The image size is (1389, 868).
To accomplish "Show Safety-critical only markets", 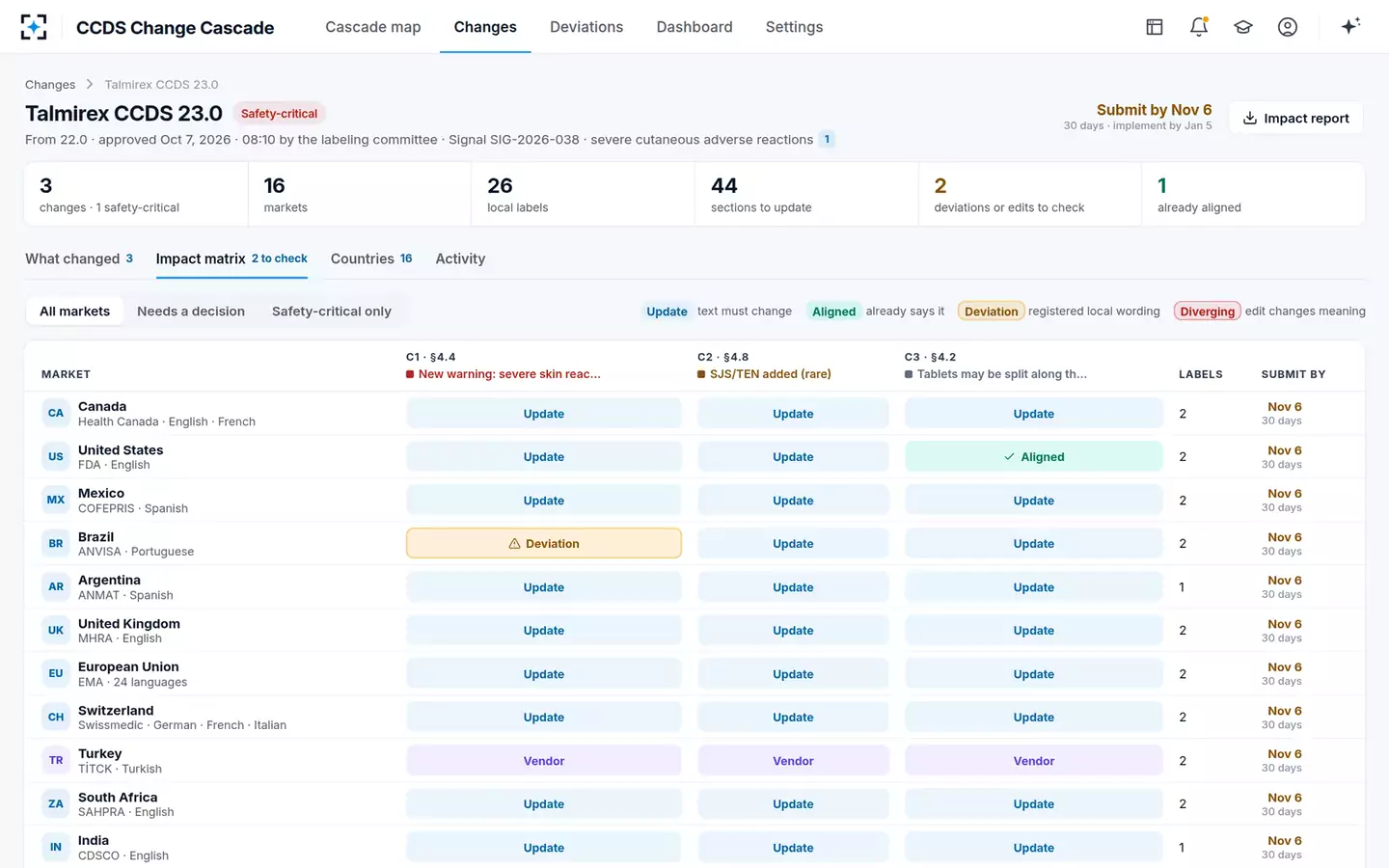I will click(332, 312).
